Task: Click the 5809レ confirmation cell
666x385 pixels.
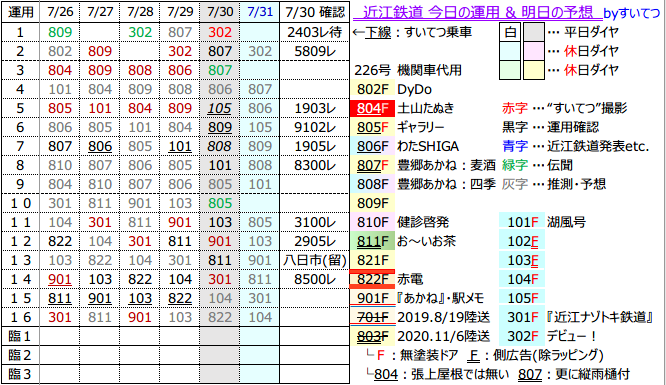Action: coord(315,51)
